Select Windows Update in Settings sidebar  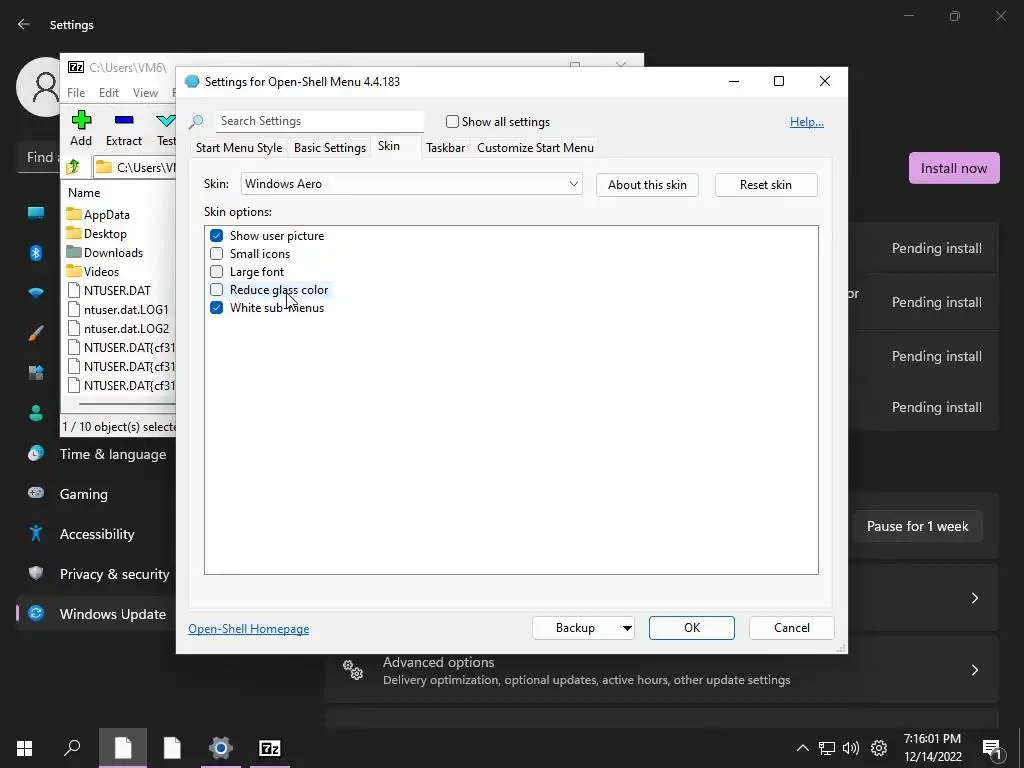tap(96, 614)
